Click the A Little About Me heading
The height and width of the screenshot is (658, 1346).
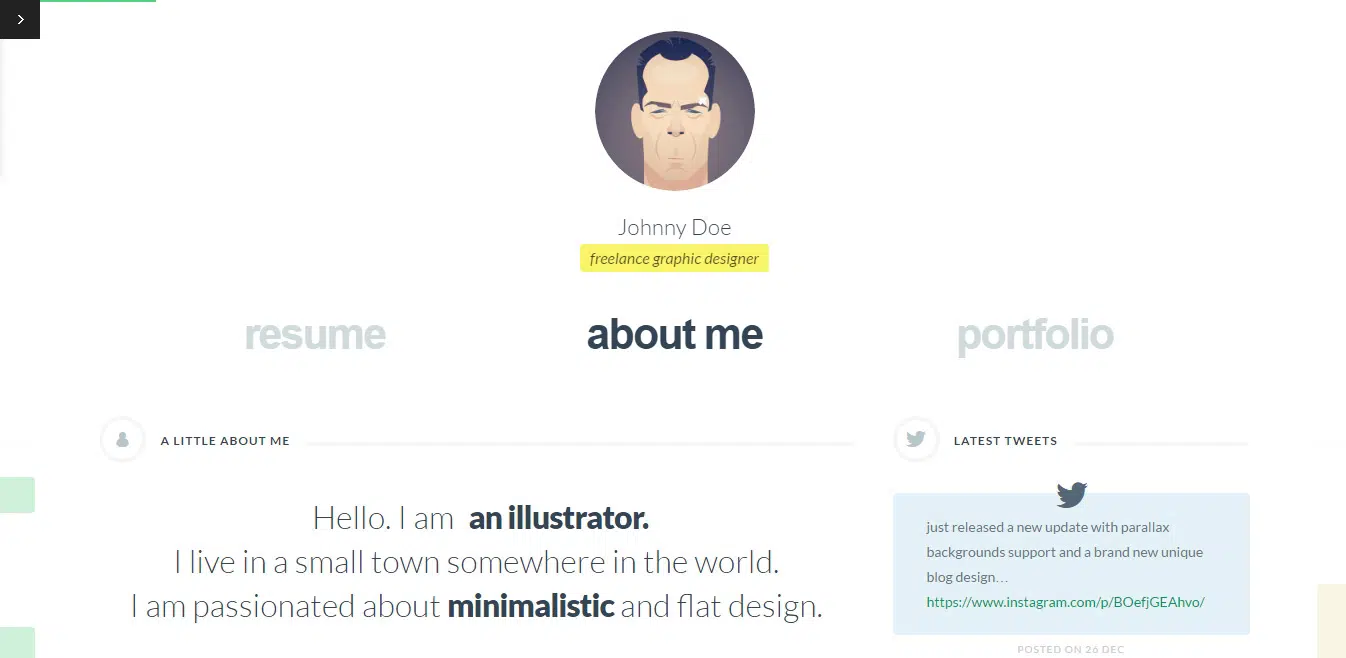point(225,441)
